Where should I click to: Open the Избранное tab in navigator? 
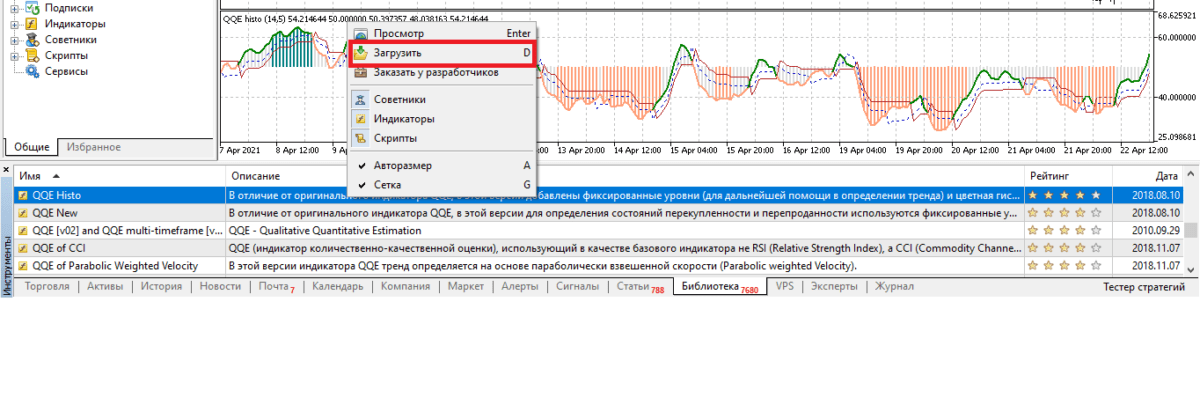pos(93,147)
